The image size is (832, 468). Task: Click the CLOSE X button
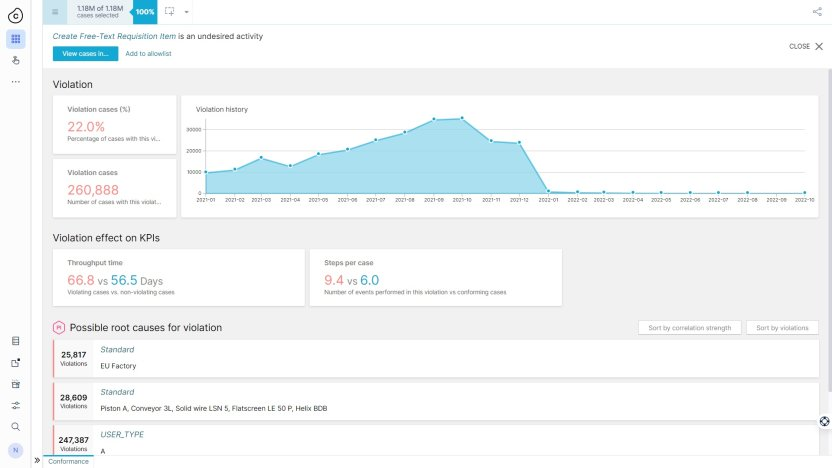click(806, 46)
